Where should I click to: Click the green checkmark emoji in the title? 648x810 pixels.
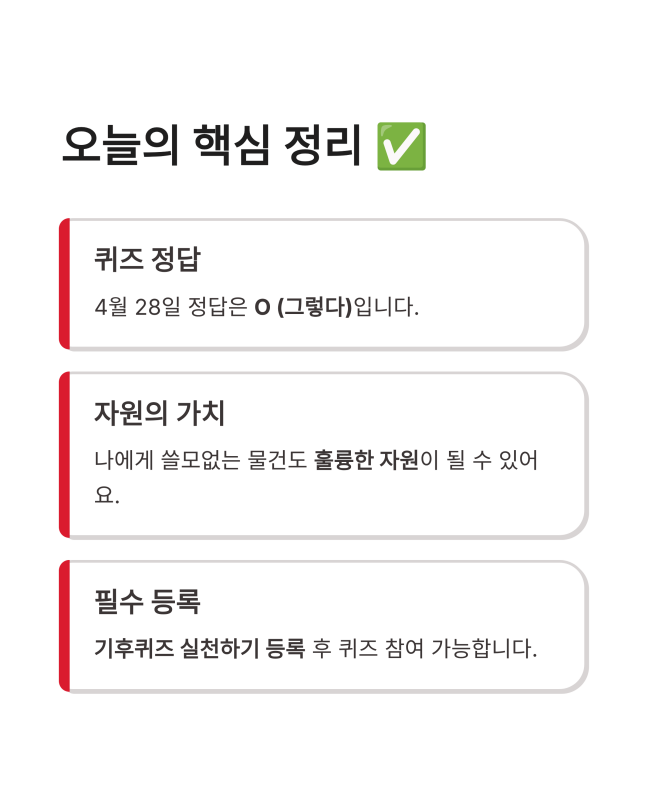pos(402,146)
